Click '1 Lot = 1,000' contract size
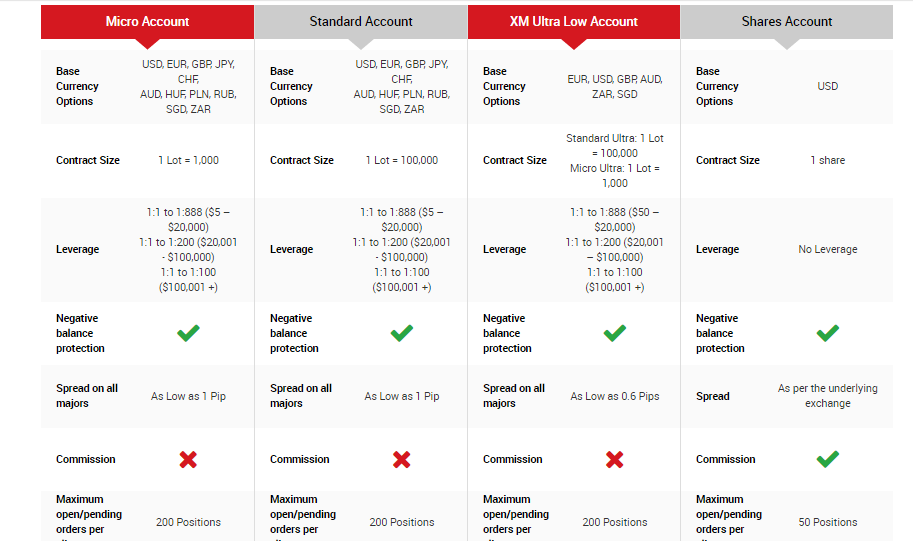This screenshot has width=913, height=541. coord(188,160)
